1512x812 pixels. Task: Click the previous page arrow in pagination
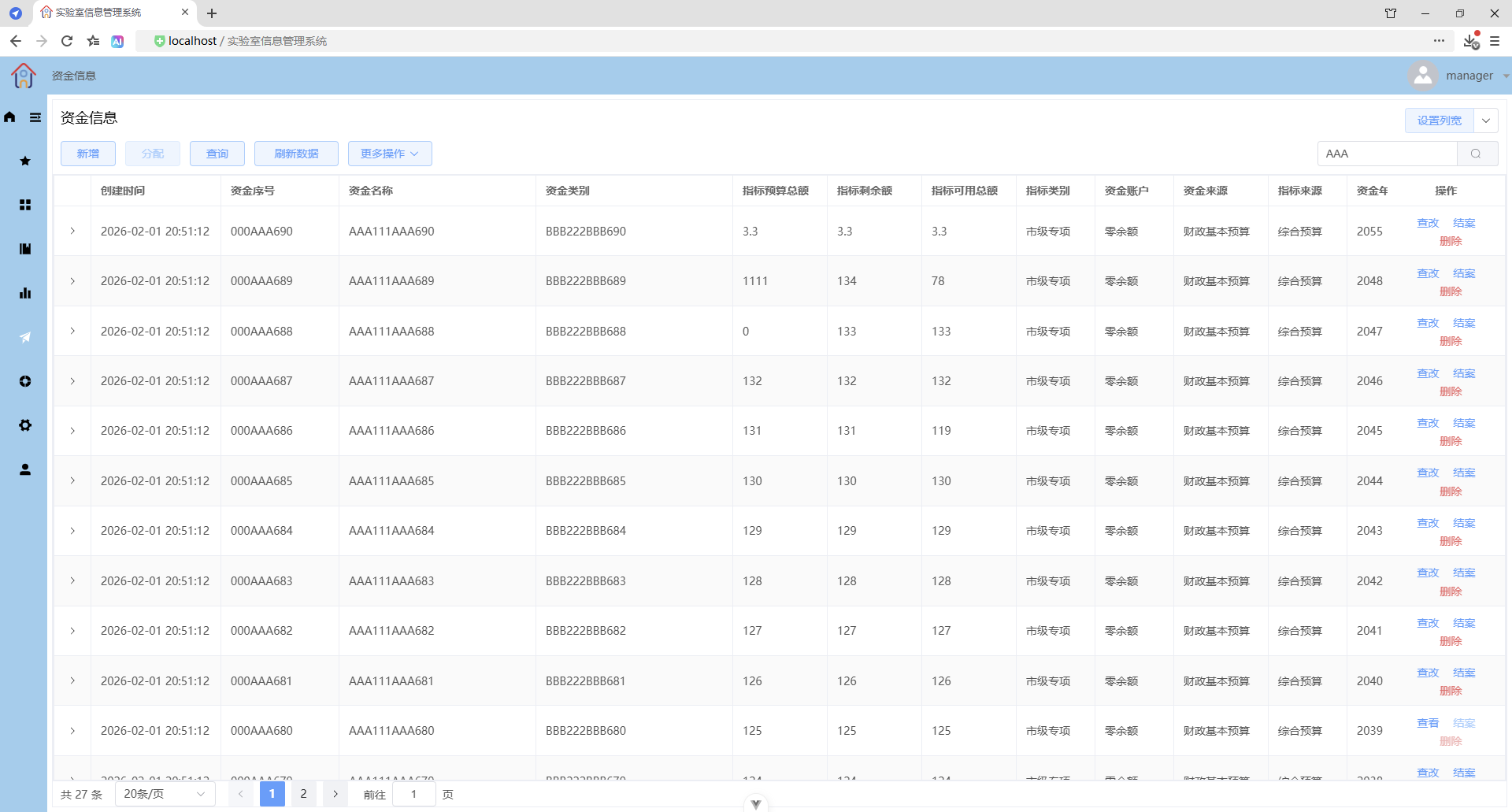[x=240, y=794]
